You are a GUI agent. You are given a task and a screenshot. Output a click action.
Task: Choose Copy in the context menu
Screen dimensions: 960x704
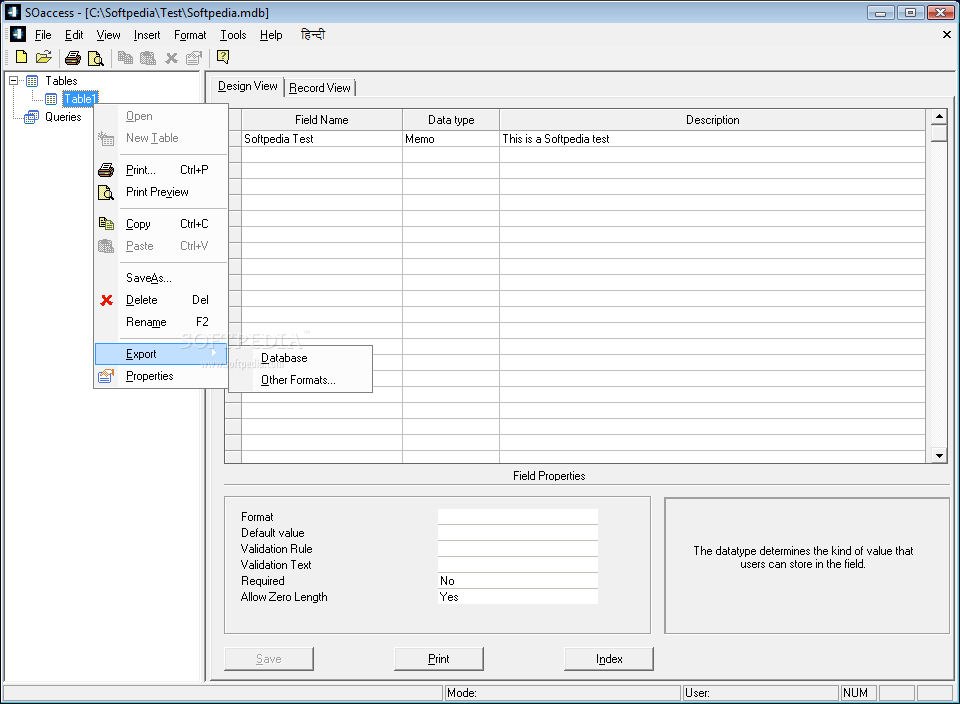coord(161,224)
